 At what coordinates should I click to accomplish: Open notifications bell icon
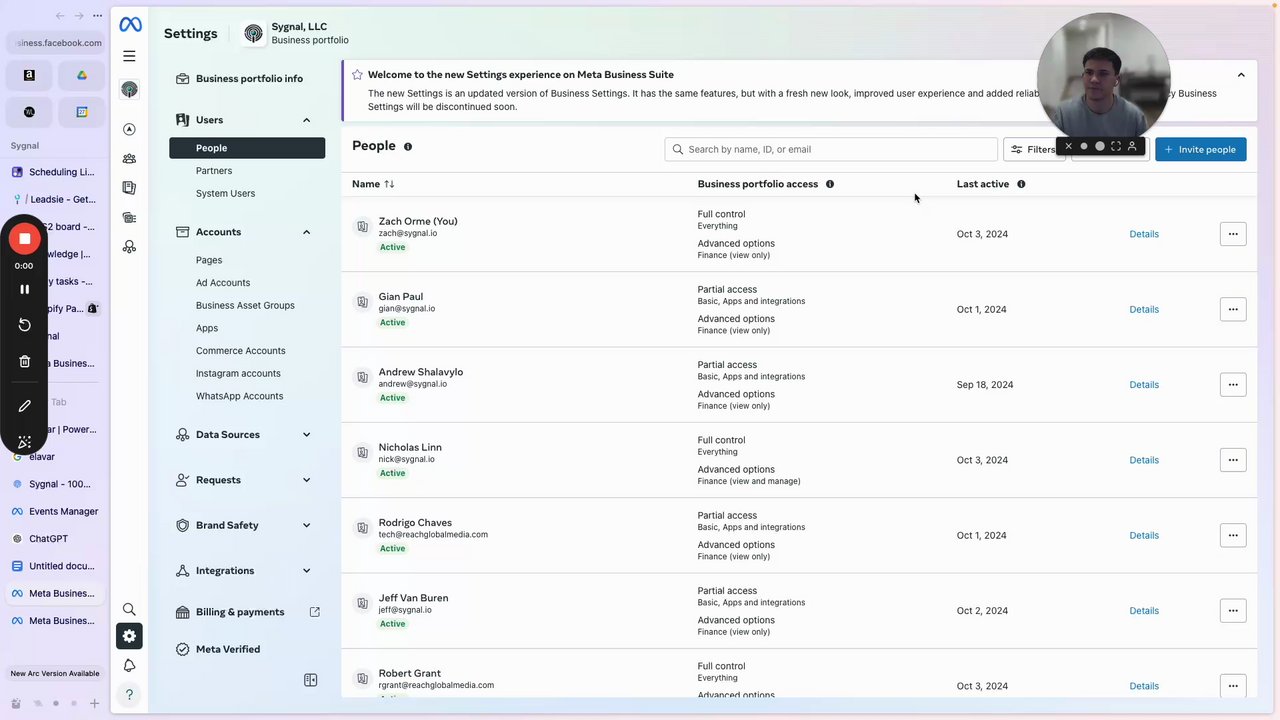click(129, 666)
